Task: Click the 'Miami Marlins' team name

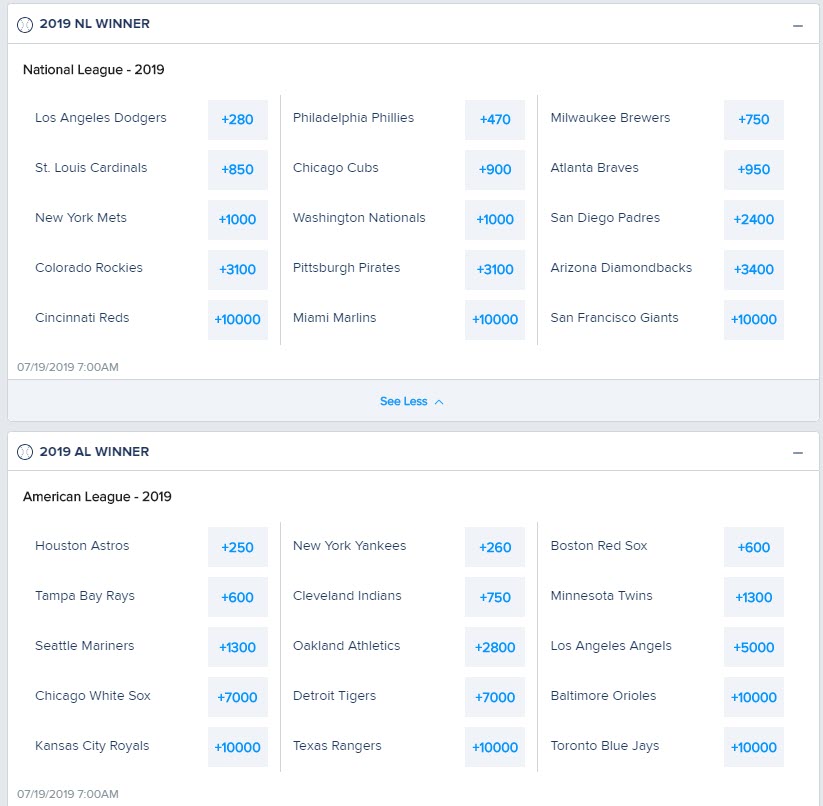Action: [x=334, y=318]
